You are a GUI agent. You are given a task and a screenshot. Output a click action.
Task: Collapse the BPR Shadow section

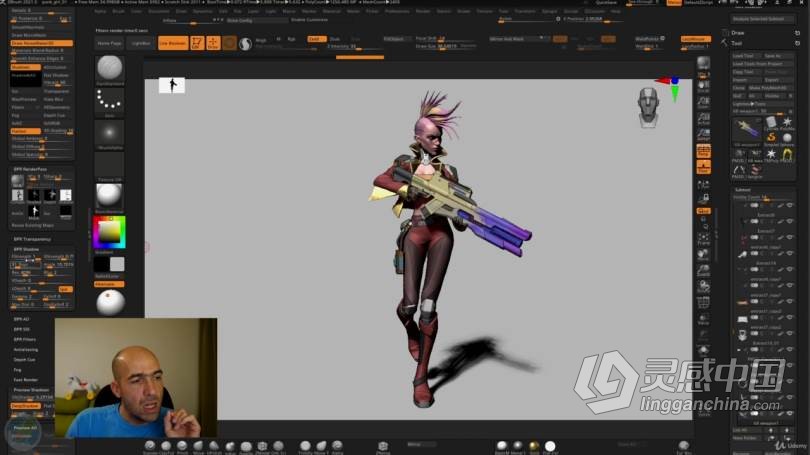pos(26,249)
